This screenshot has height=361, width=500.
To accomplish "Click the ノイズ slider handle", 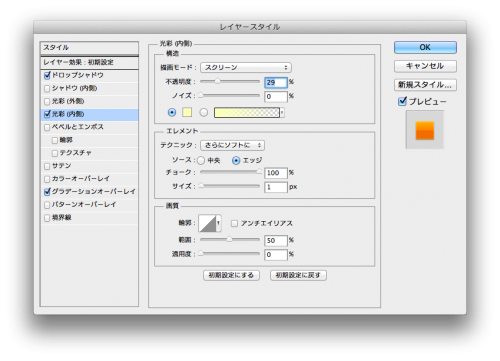I will click(x=201, y=95).
